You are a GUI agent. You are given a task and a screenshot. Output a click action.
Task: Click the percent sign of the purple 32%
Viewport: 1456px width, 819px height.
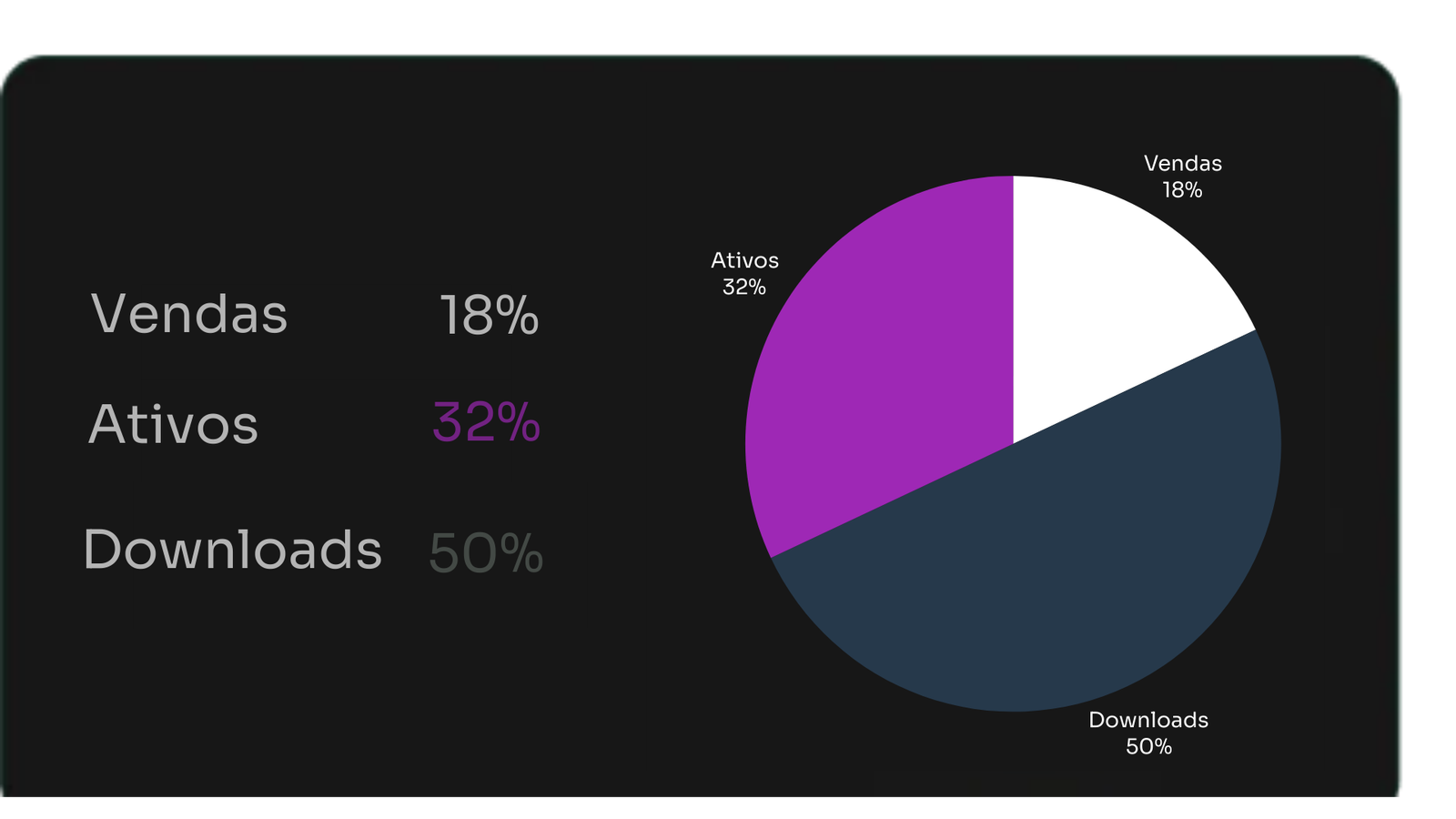pyautogui.click(x=519, y=423)
